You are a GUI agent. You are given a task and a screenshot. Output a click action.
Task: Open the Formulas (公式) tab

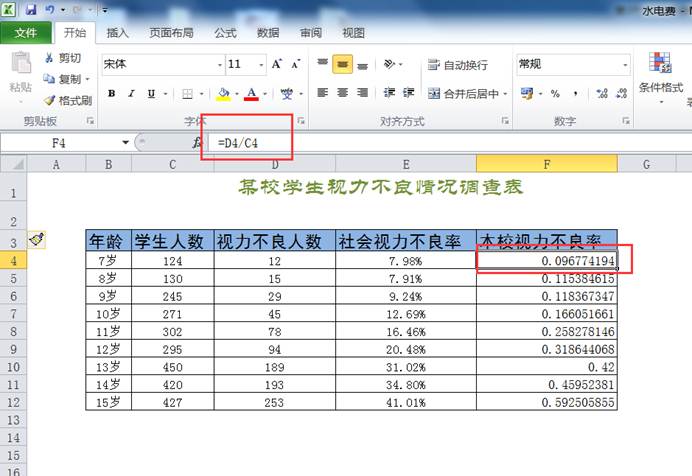225,33
